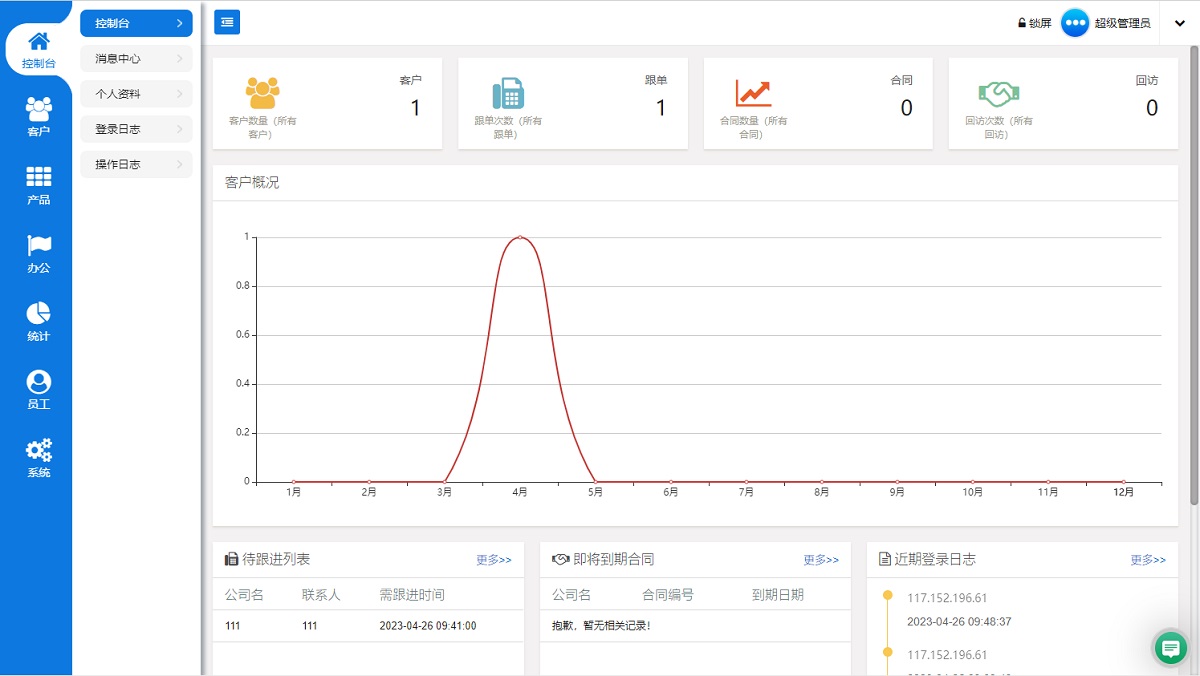The width and height of the screenshot is (1200, 676).
Task: Click the chevron on 个人资料 item
Action: 179,94
